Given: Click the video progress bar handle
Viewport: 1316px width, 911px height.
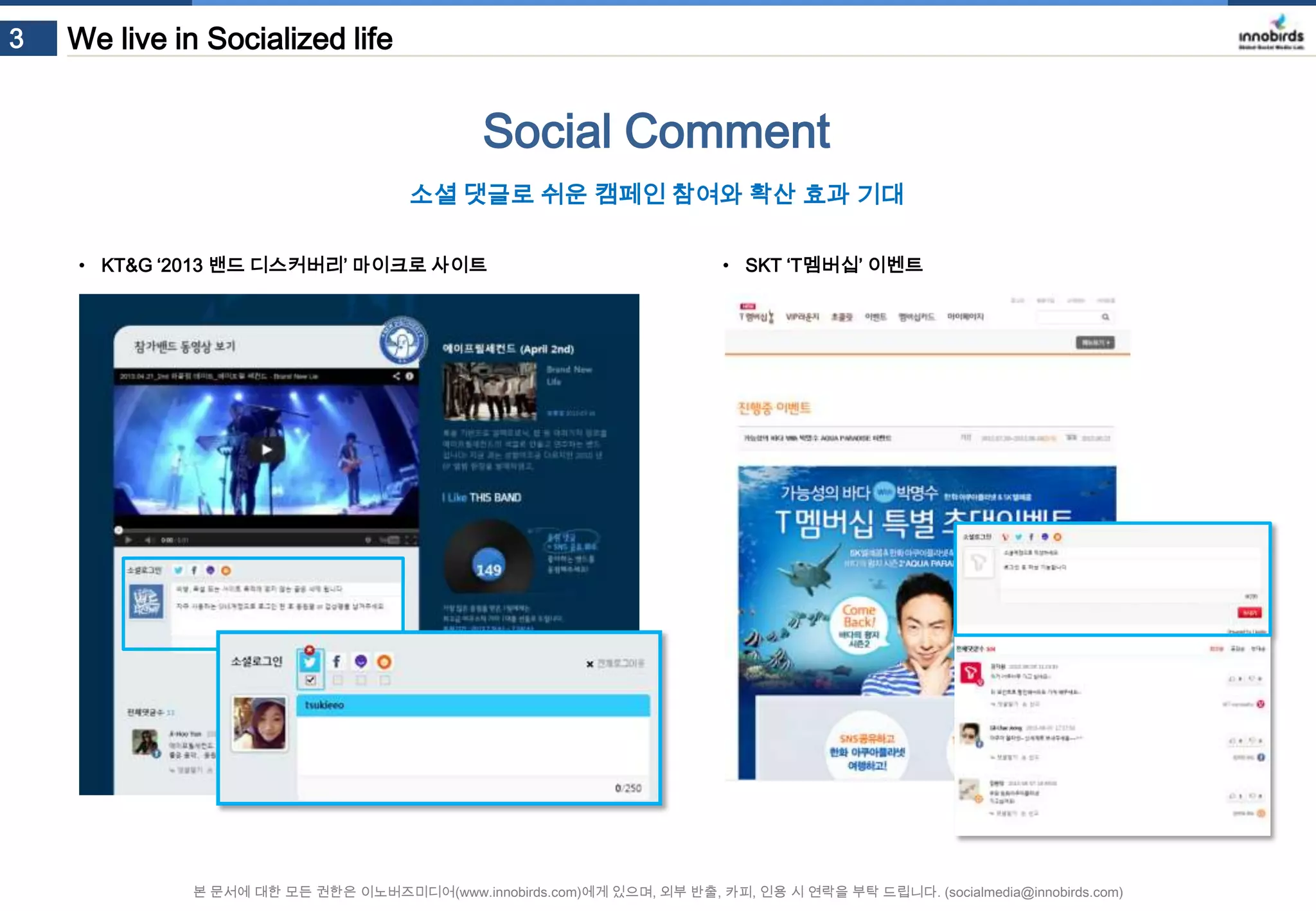Looking at the screenshot, I should (x=118, y=530).
